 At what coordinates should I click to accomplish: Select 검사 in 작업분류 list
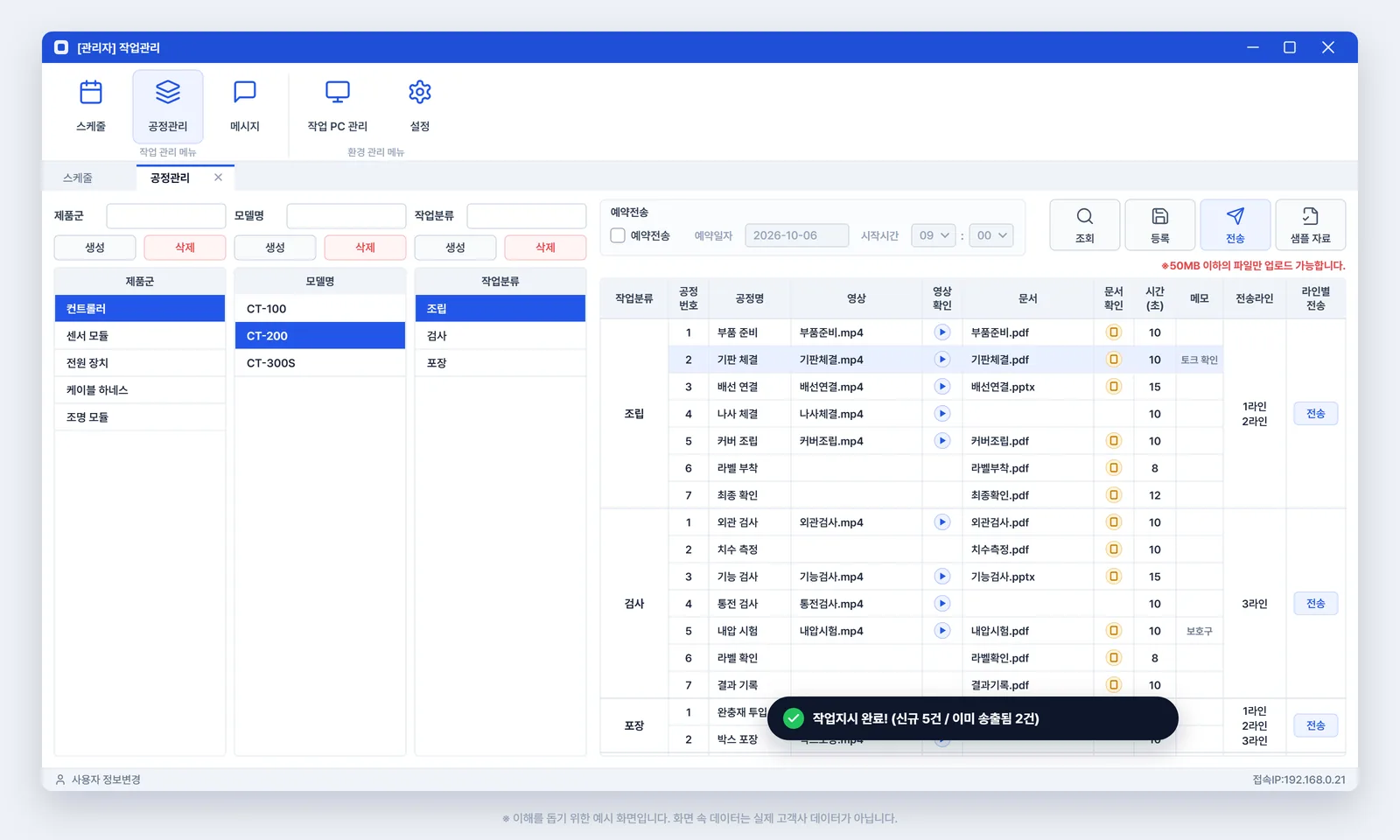500,336
